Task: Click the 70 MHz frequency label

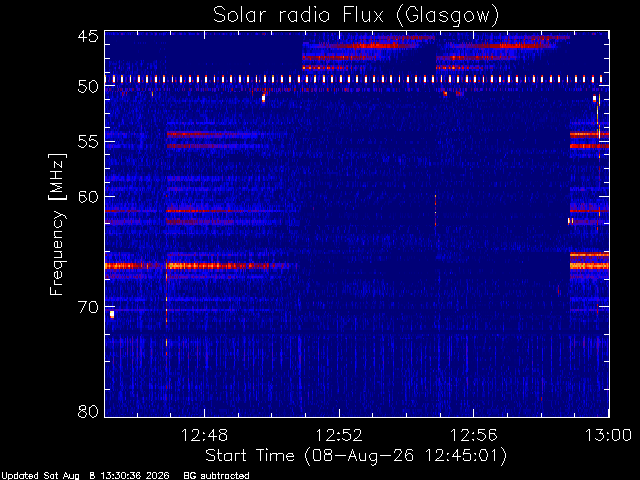Action: point(88,307)
